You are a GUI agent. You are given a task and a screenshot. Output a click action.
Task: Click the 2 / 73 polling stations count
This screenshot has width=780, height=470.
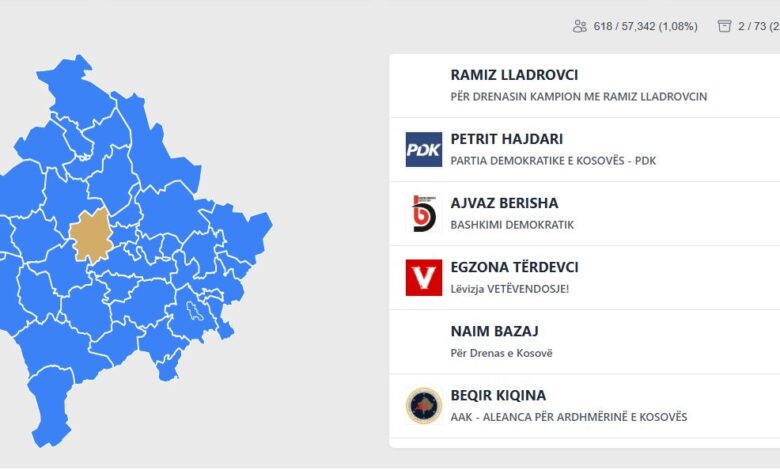758,26
